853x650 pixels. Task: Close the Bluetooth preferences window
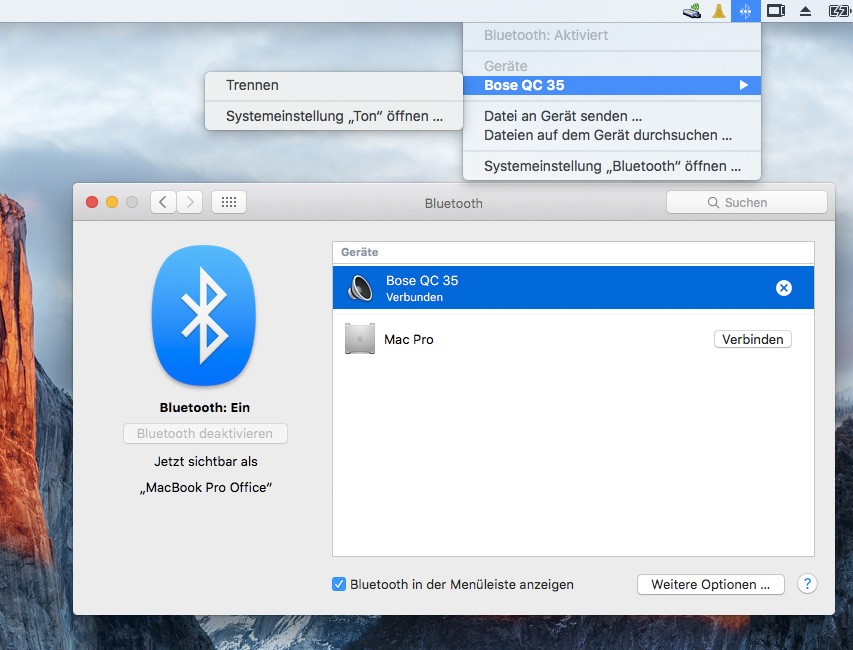[x=92, y=202]
